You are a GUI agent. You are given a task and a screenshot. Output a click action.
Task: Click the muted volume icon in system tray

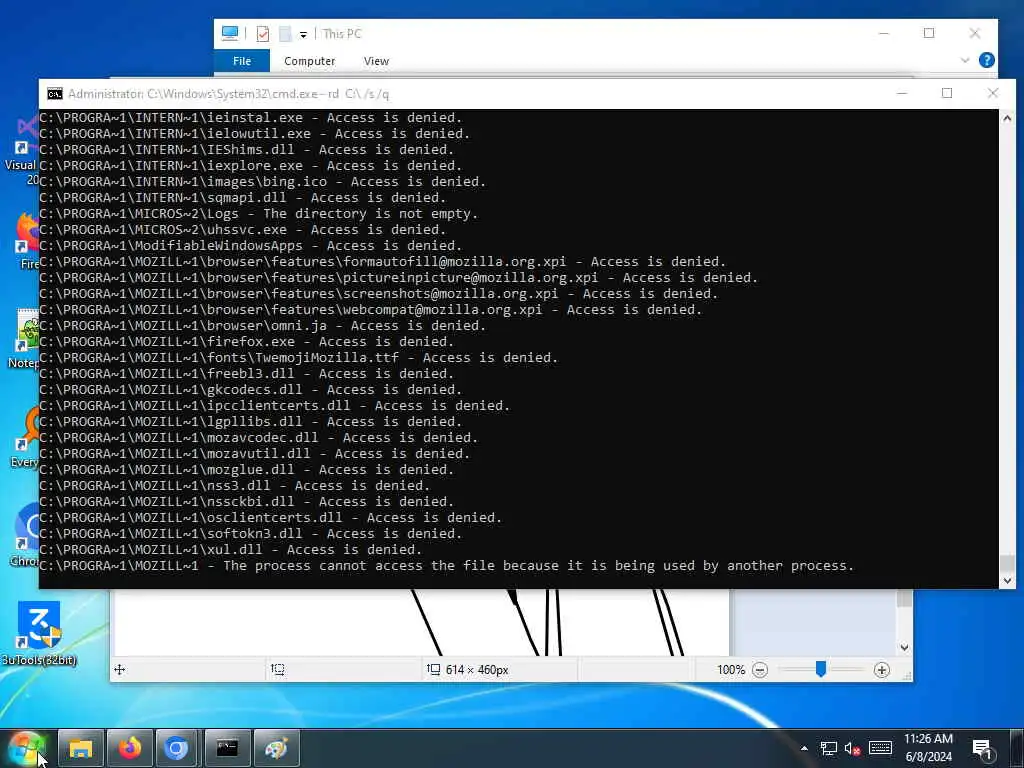852,748
